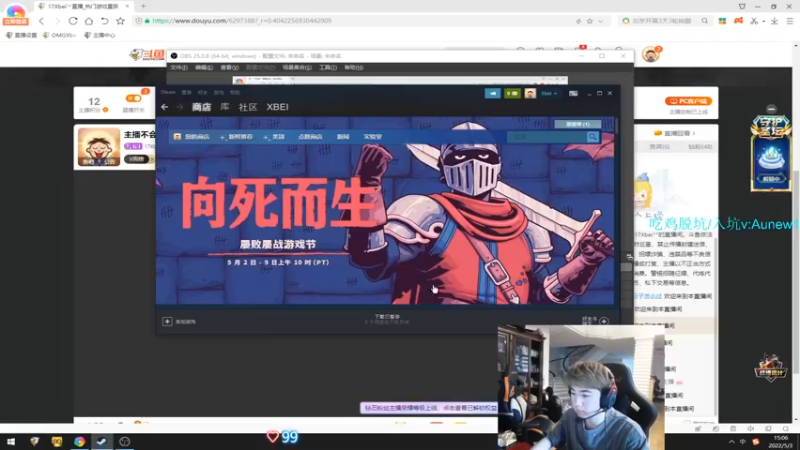Image resolution: width=800 pixels, height=450 pixels.
Task: Click Steam's forward arrow
Action: coord(180,107)
